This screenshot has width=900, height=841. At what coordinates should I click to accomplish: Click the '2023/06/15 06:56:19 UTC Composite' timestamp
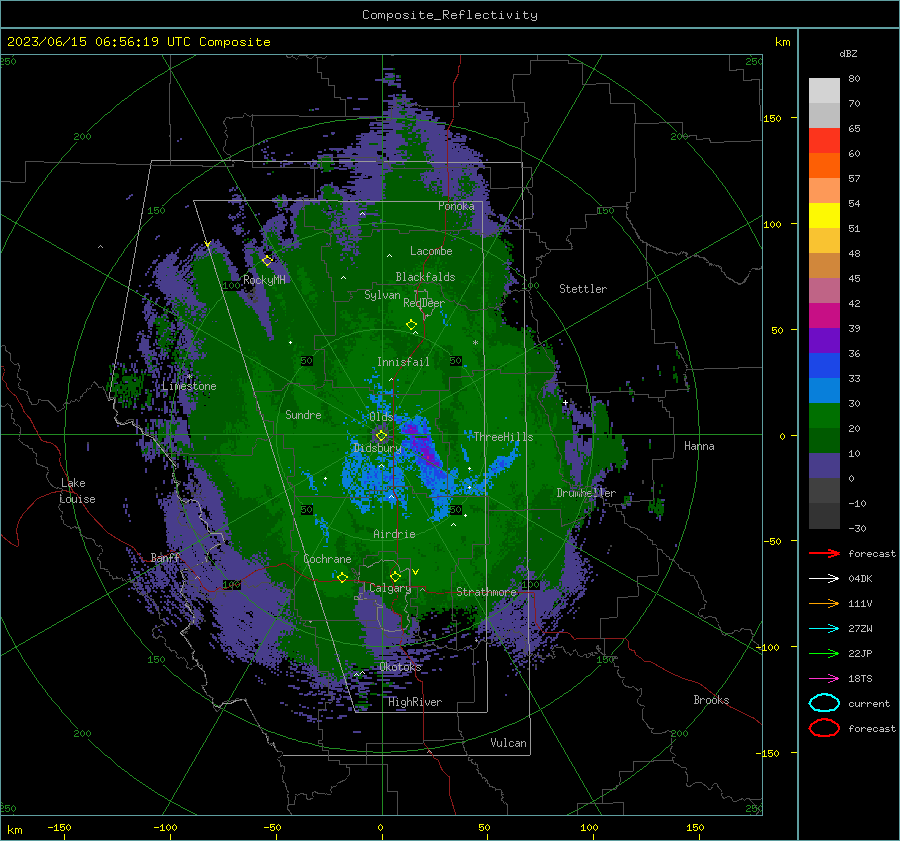click(138, 42)
